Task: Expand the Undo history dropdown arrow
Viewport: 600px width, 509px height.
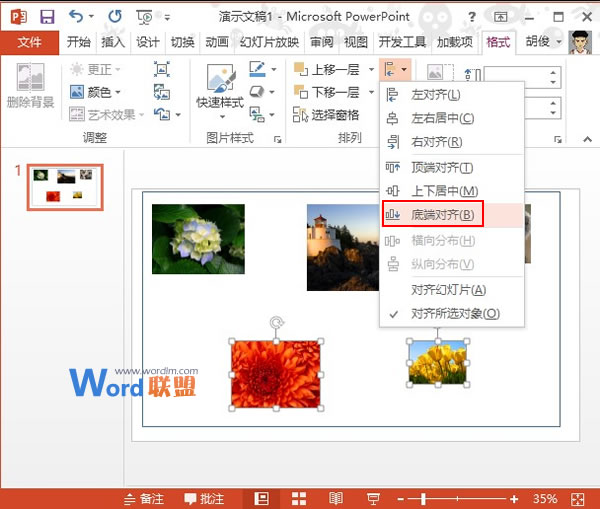Action: pyautogui.click(x=91, y=16)
